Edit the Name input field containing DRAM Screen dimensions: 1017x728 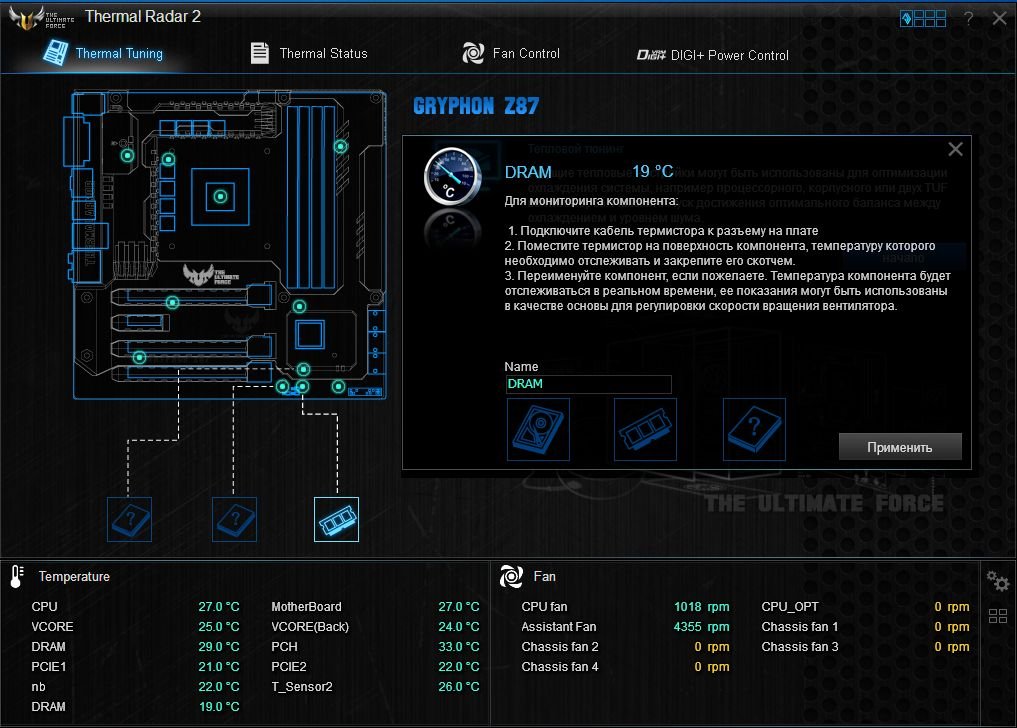pyautogui.click(x=588, y=383)
